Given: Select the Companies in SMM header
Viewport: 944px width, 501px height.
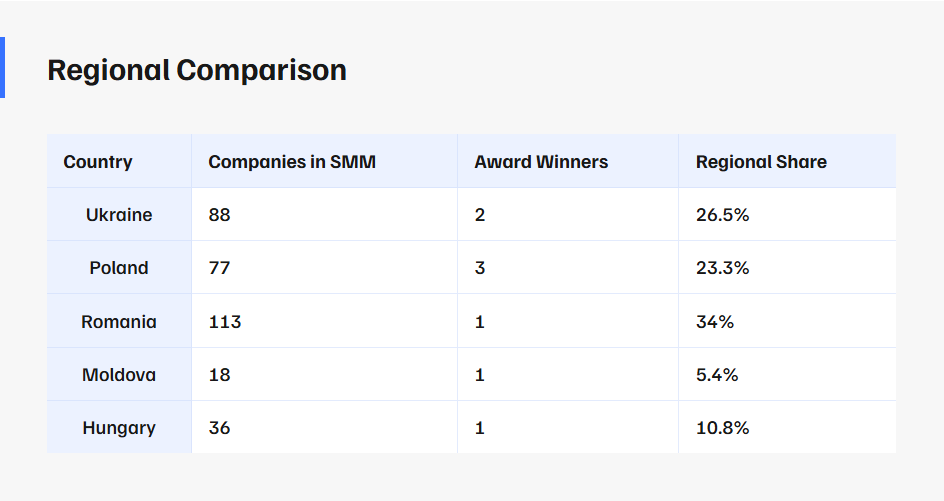Looking at the screenshot, I should [292, 162].
